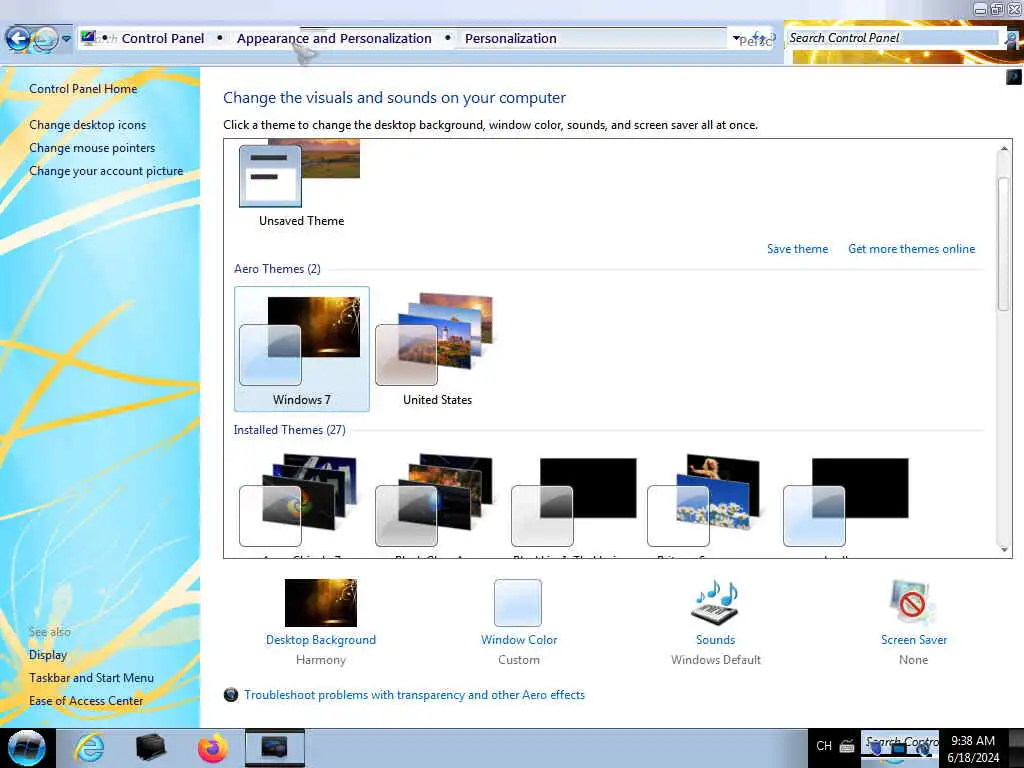The image size is (1024, 768).
Task: Open Desktop Background Harmony icon
Action: click(321, 602)
